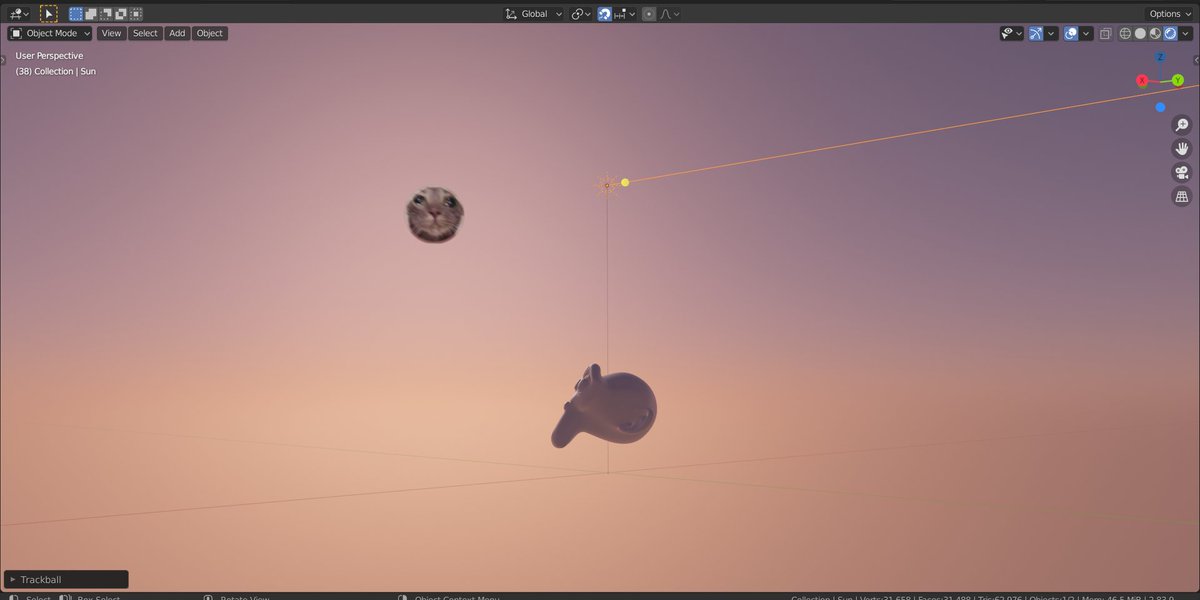
Task: Expand the Trackball operator panel
Action: coord(66,579)
